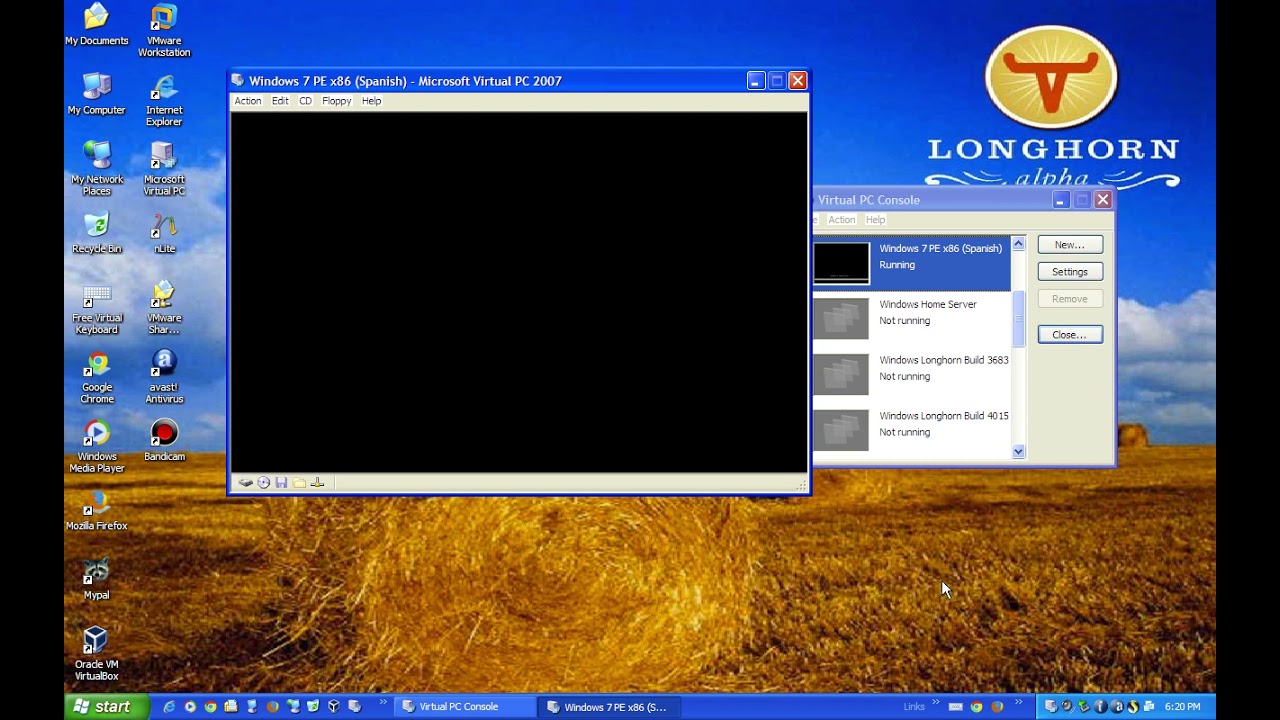
Task: Select Windows Home Server virtual machine
Action: click(x=911, y=319)
